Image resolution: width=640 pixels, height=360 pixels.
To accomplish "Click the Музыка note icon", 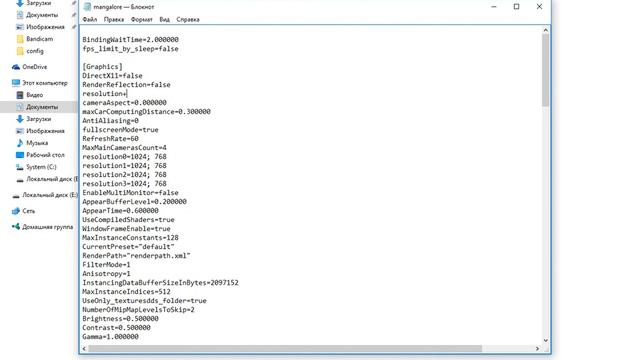I will (20, 143).
